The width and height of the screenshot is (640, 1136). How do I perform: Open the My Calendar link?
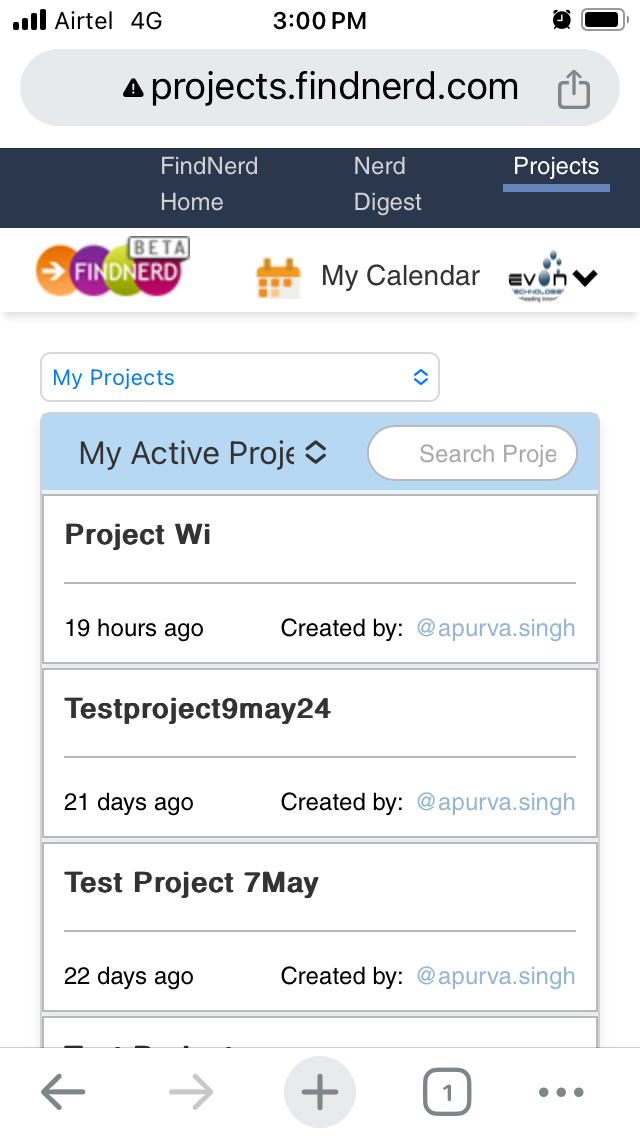[x=400, y=276]
